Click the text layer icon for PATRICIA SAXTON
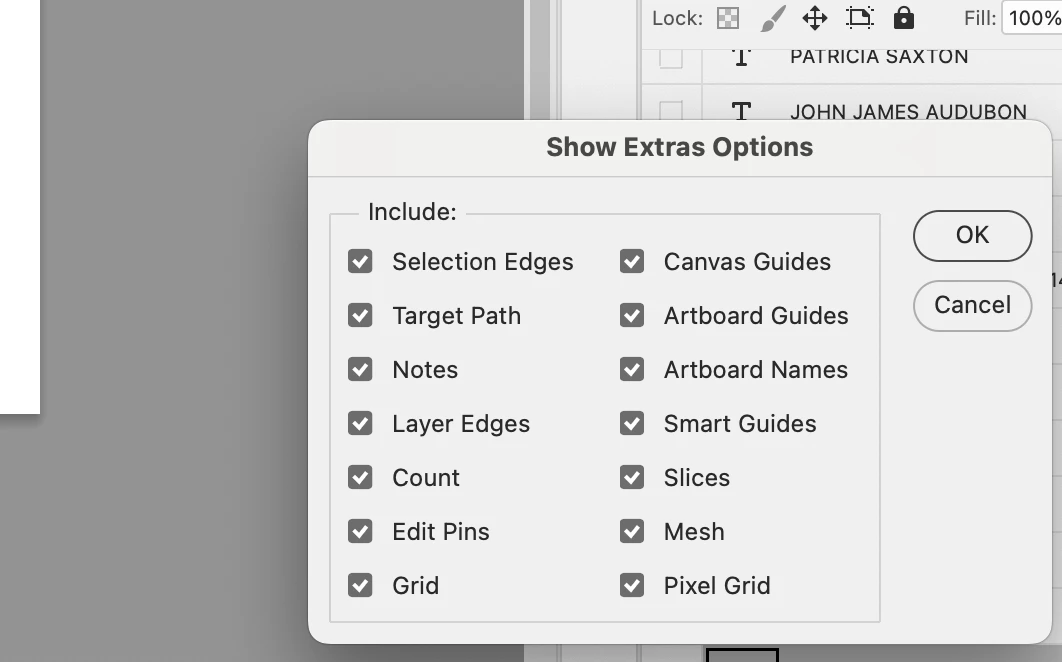This screenshot has width=1062, height=662. [741, 57]
